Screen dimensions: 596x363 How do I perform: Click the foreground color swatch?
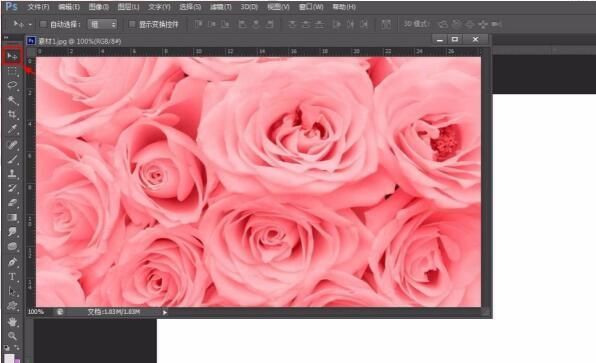click(9, 358)
